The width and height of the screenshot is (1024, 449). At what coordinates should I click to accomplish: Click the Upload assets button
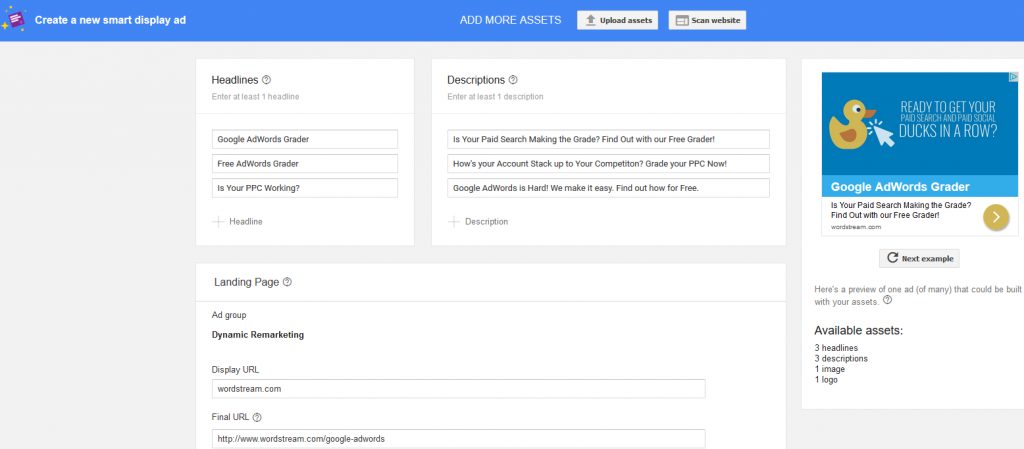(x=617, y=20)
